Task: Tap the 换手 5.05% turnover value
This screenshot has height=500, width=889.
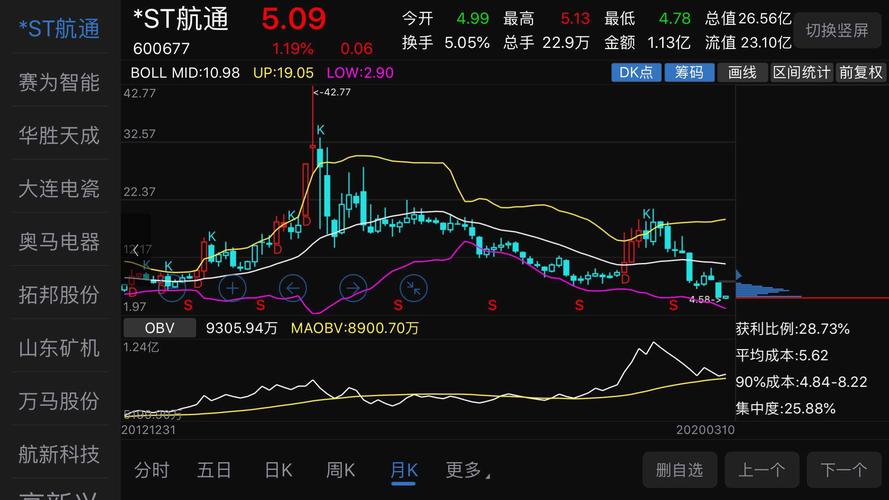Action: click(446, 43)
